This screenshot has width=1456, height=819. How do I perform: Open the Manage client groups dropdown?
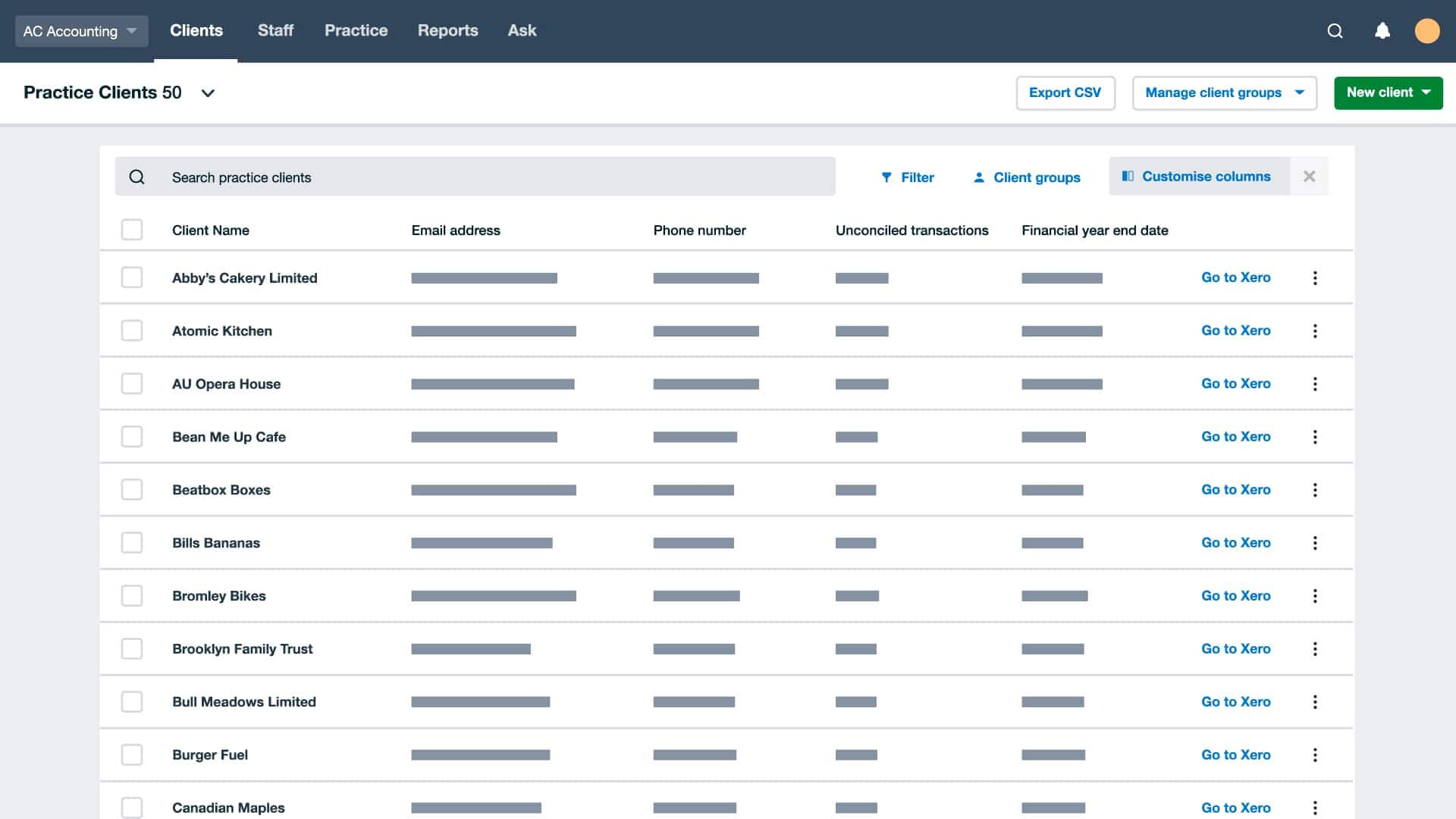pyautogui.click(x=1224, y=93)
